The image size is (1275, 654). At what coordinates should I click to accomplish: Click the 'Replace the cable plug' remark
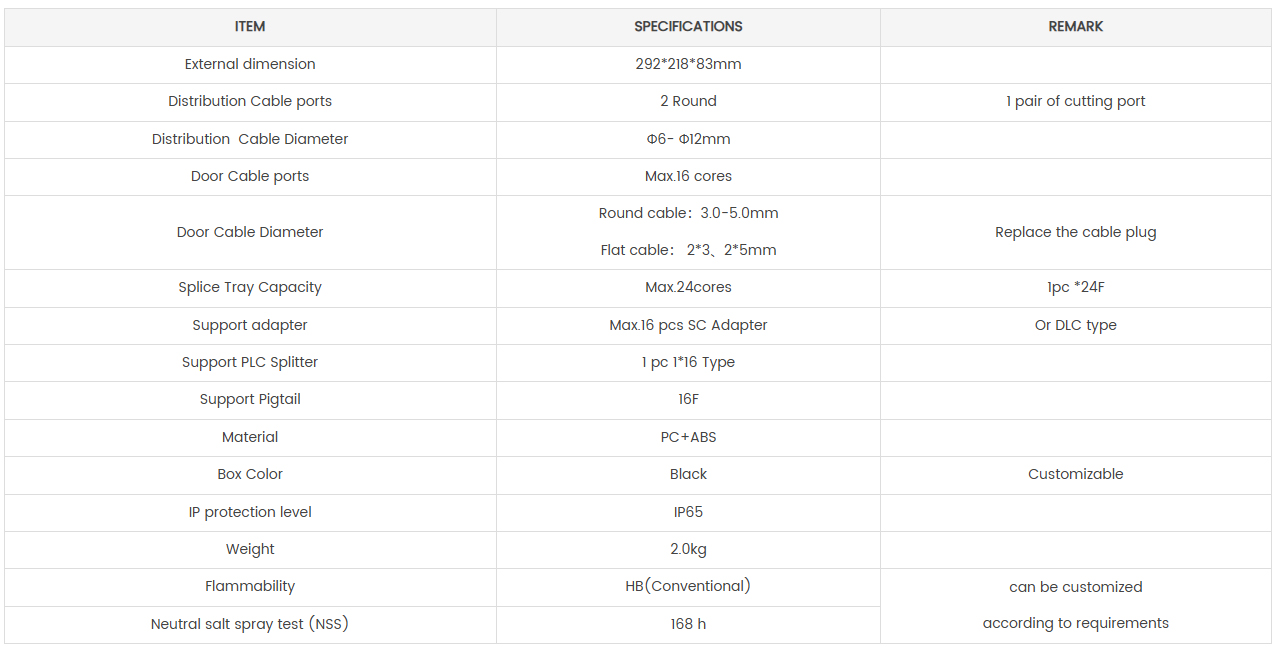click(1076, 232)
